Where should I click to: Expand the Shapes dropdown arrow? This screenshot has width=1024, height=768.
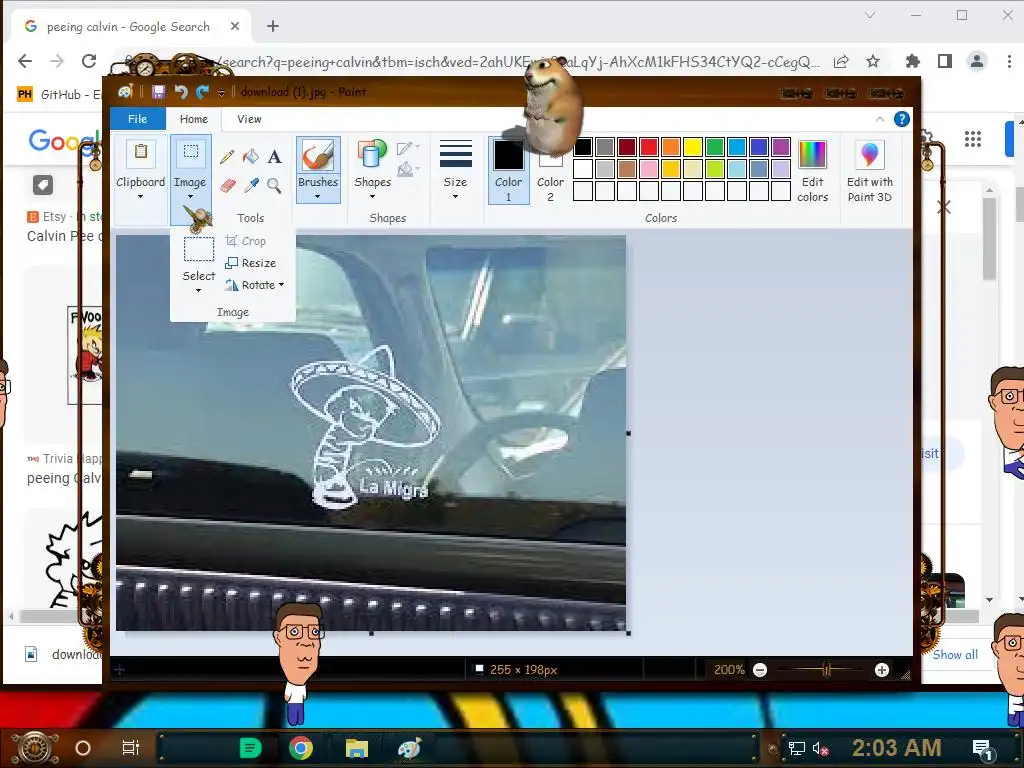(x=372, y=197)
